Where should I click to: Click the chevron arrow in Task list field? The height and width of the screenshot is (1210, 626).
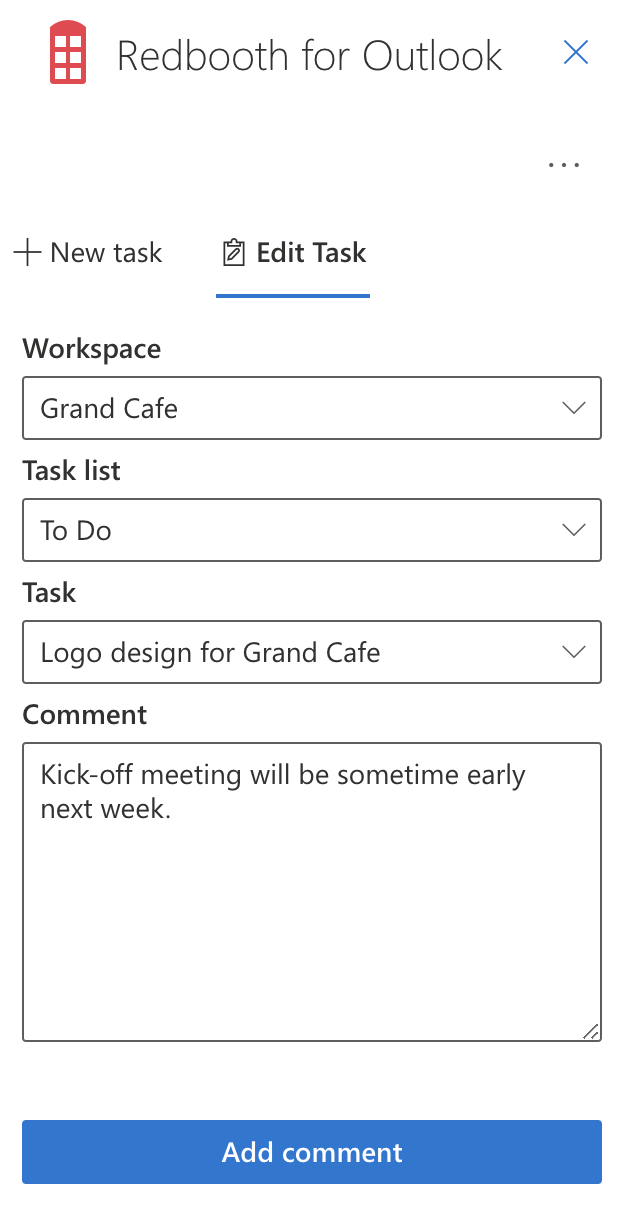pyautogui.click(x=573, y=530)
